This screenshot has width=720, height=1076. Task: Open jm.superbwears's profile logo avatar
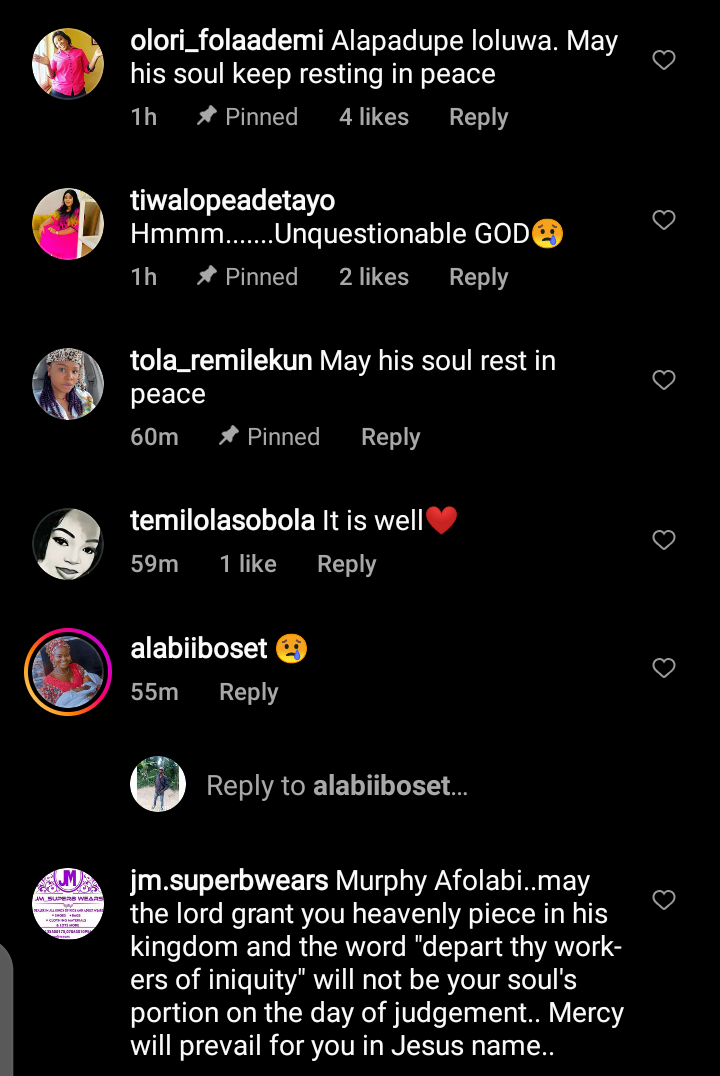coord(68,905)
